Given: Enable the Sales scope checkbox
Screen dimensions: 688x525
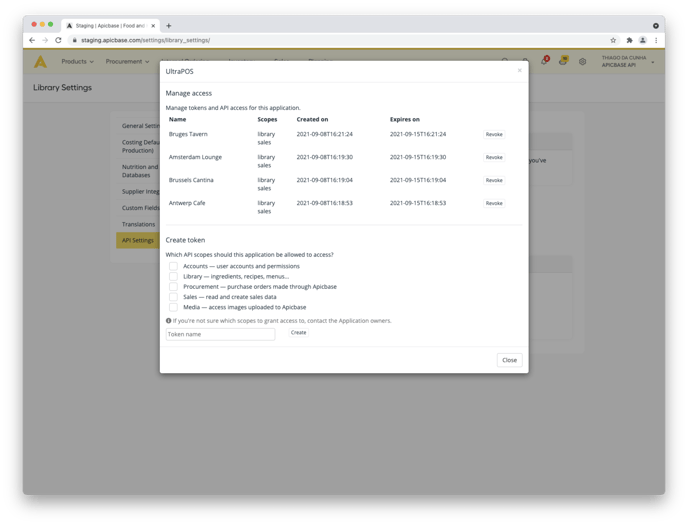Looking at the screenshot, I should pos(173,297).
